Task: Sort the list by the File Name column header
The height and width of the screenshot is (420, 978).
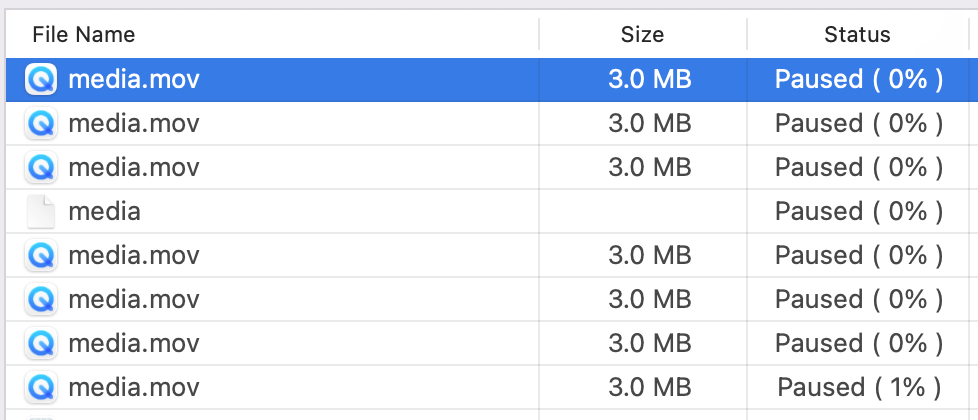Action: pos(84,34)
